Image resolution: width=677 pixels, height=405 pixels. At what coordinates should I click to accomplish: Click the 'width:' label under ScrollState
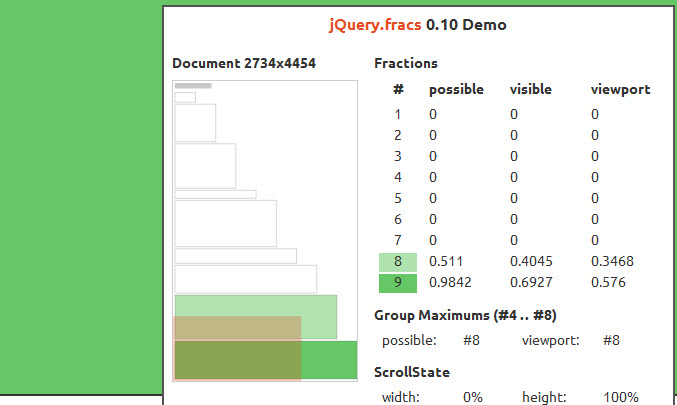click(401, 397)
